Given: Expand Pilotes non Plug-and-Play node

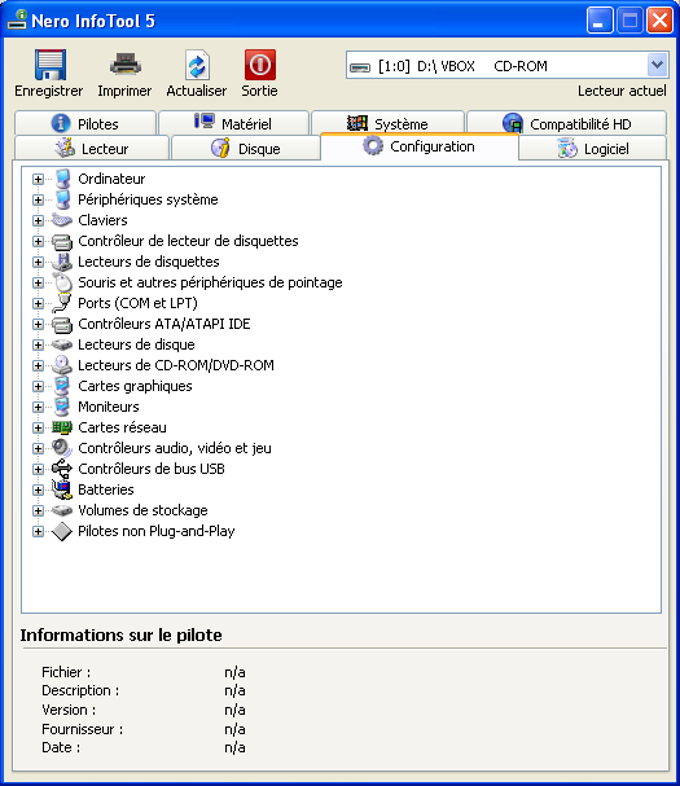Looking at the screenshot, I should [x=38, y=531].
